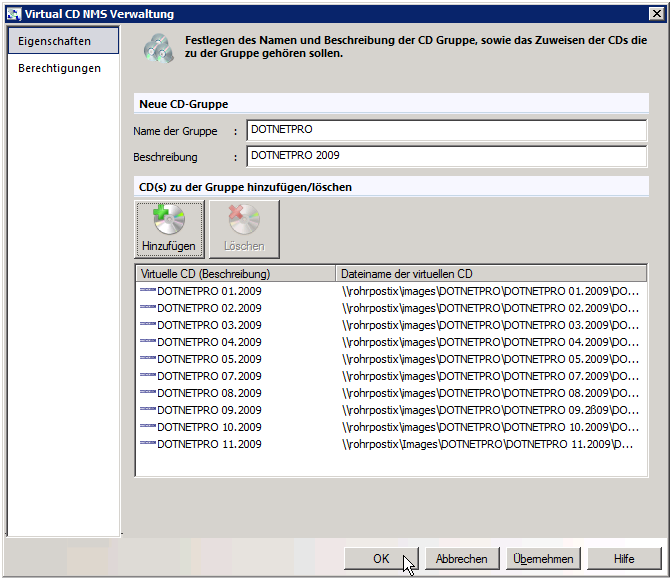Click the file path for DOTNETPRO 01.2009

coord(490,291)
